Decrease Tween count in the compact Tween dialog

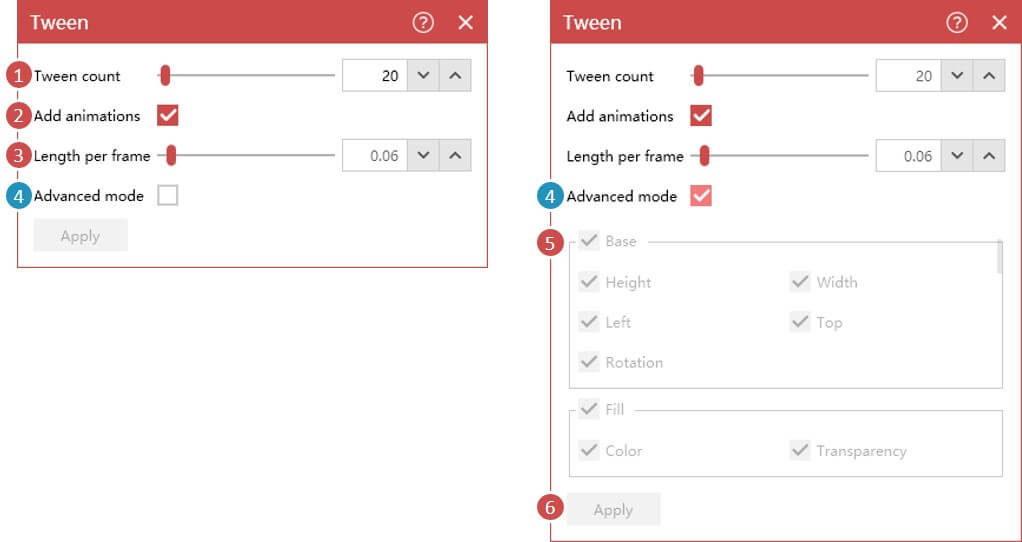(423, 76)
